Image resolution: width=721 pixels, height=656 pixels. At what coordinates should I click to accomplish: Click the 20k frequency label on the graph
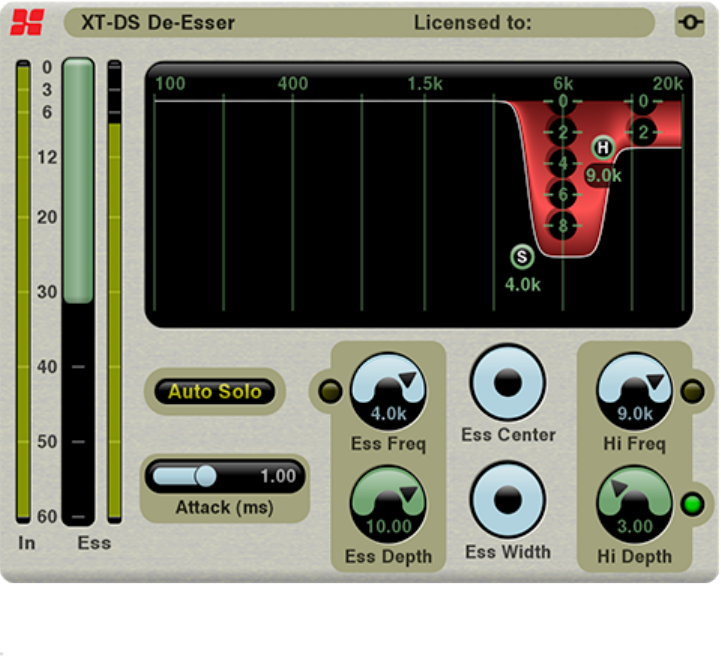pyautogui.click(x=668, y=84)
